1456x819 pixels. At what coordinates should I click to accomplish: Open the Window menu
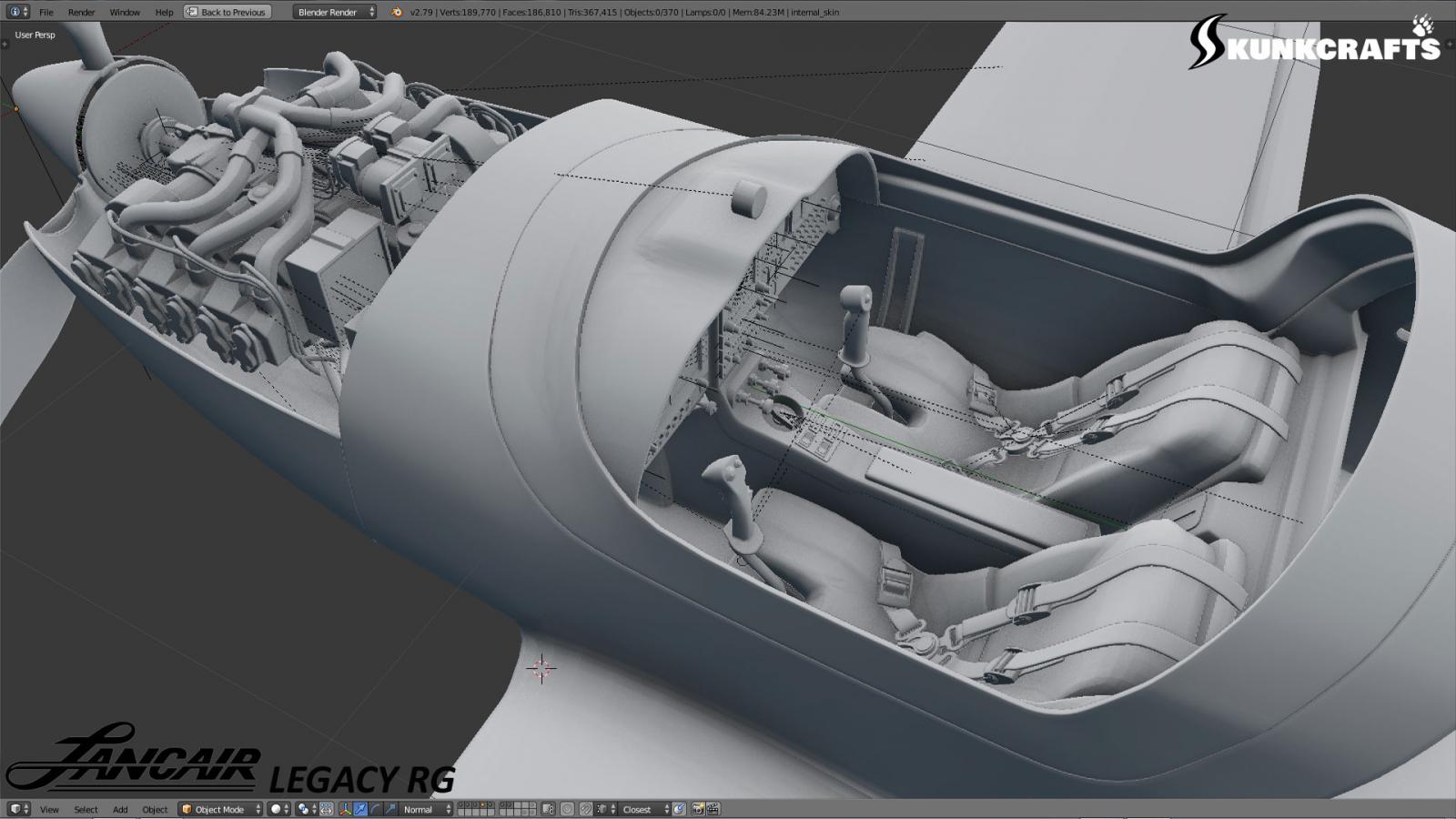(125, 12)
